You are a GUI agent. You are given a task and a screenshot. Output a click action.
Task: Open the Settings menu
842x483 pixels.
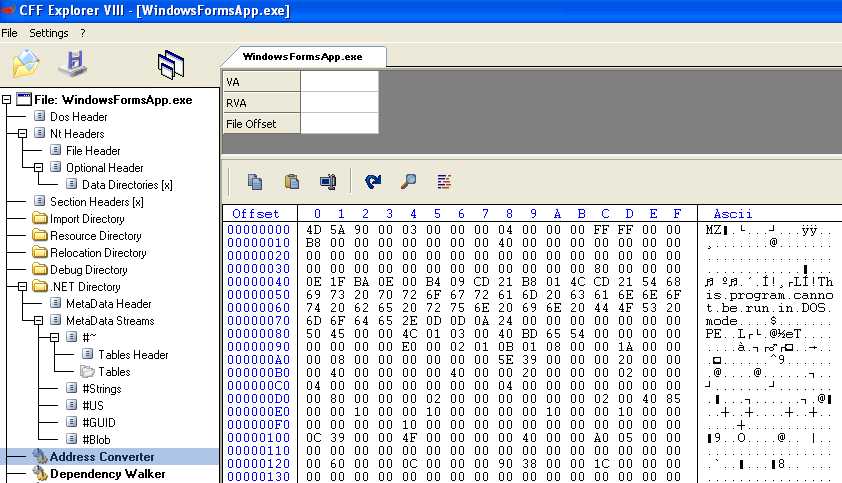pyautogui.click(x=49, y=33)
